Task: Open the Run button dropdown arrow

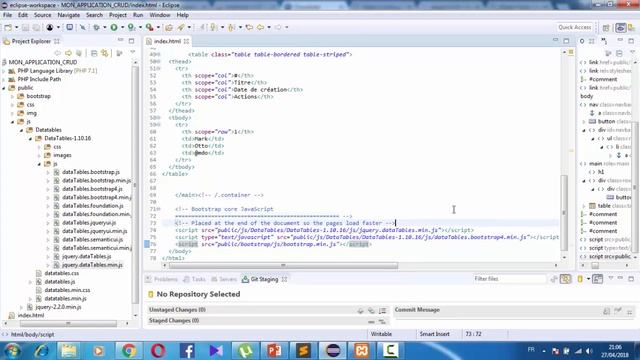Action: click(122, 27)
